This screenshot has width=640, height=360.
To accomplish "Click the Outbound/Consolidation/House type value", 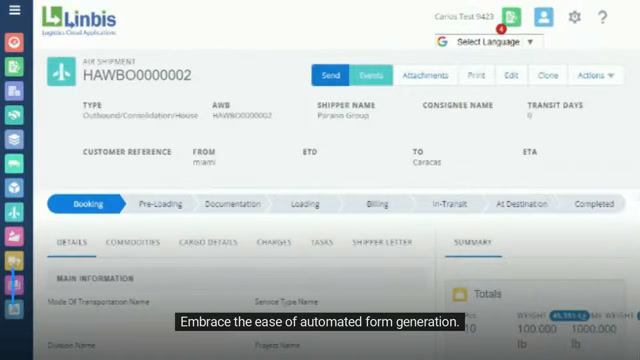I will (x=140, y=116).
